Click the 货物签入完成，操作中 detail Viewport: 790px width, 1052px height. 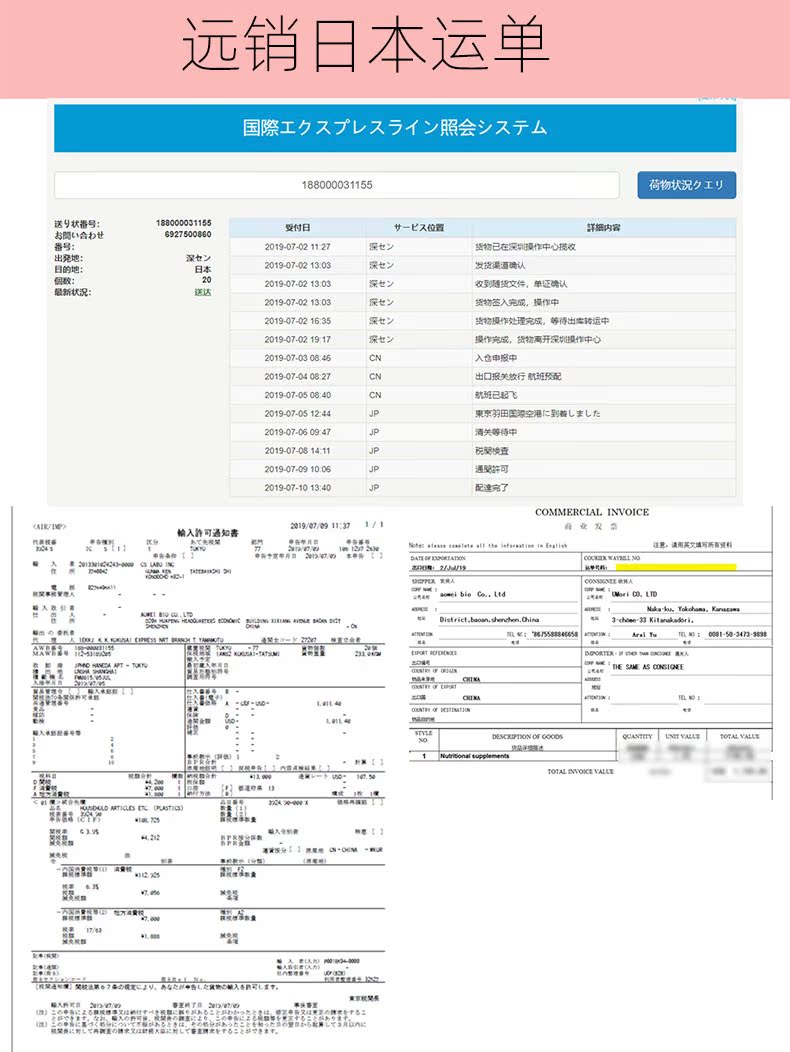517,303
